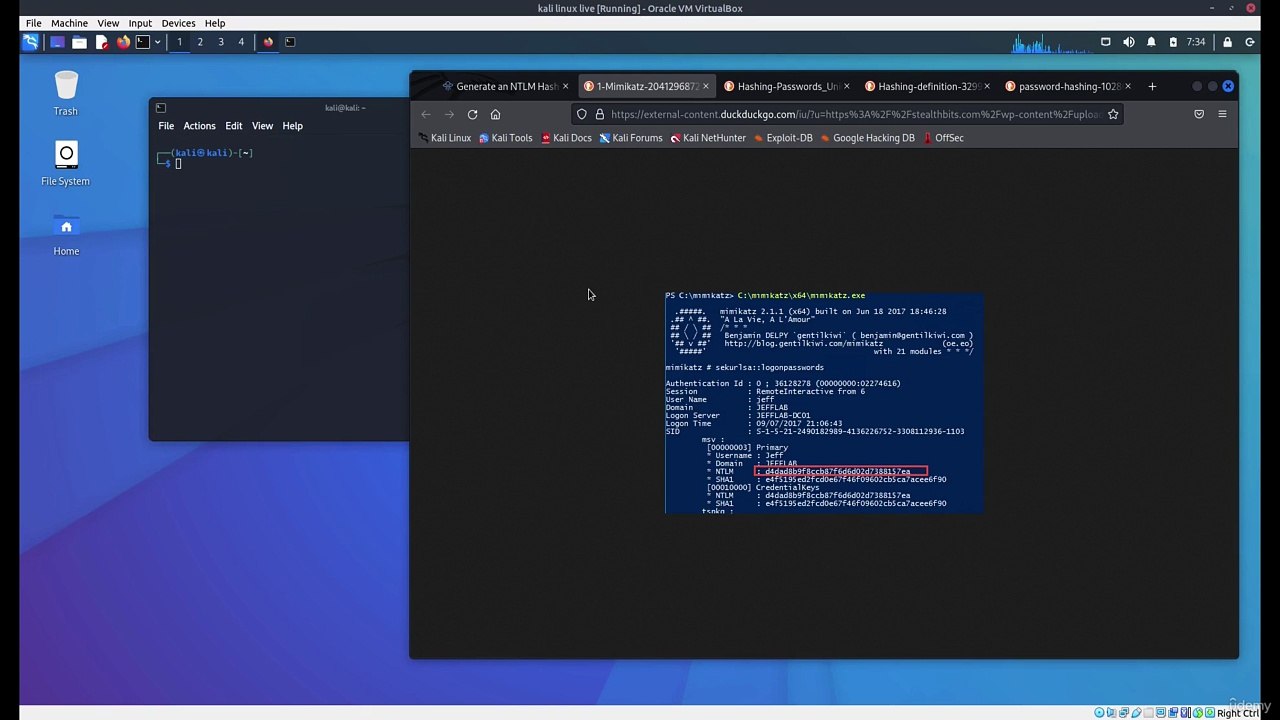Screen dimensions: 1280x720
Task: Switch to the Hashing-definition tab
Action: click(927, 86)
